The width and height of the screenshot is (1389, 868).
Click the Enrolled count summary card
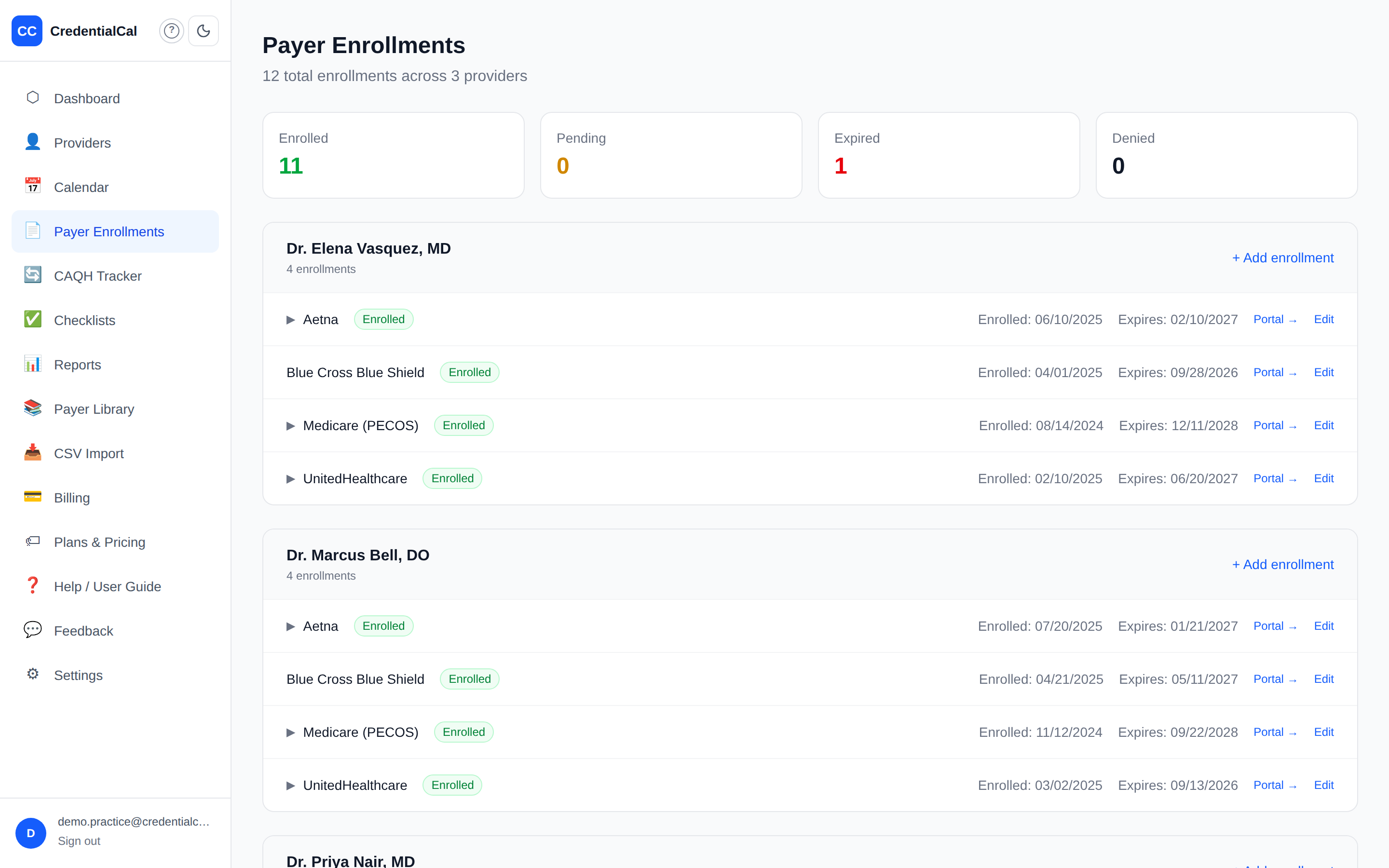point(393,155)
